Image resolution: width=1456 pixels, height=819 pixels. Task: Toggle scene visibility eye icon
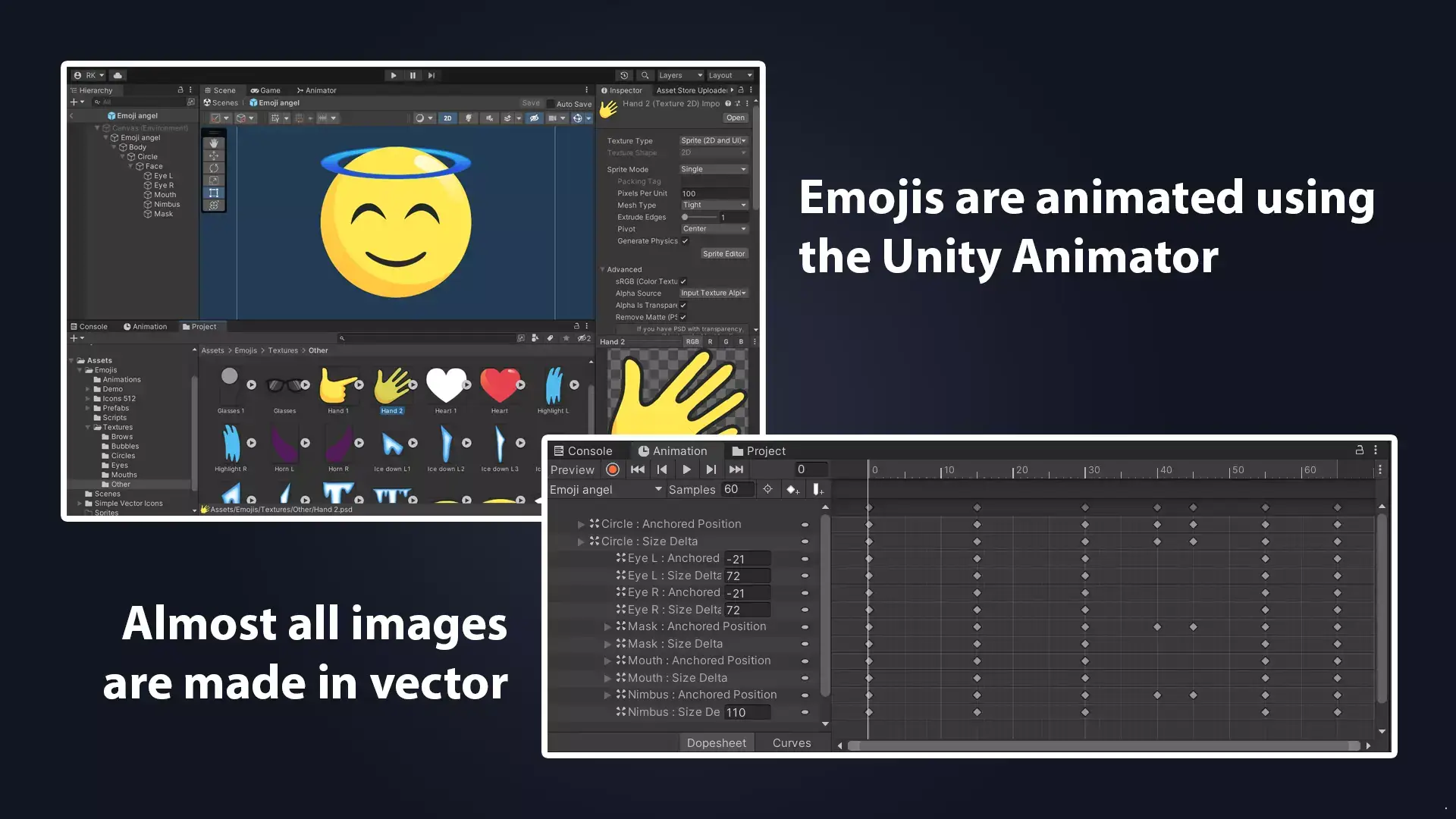pyautogui.click(x=535, y=118)
